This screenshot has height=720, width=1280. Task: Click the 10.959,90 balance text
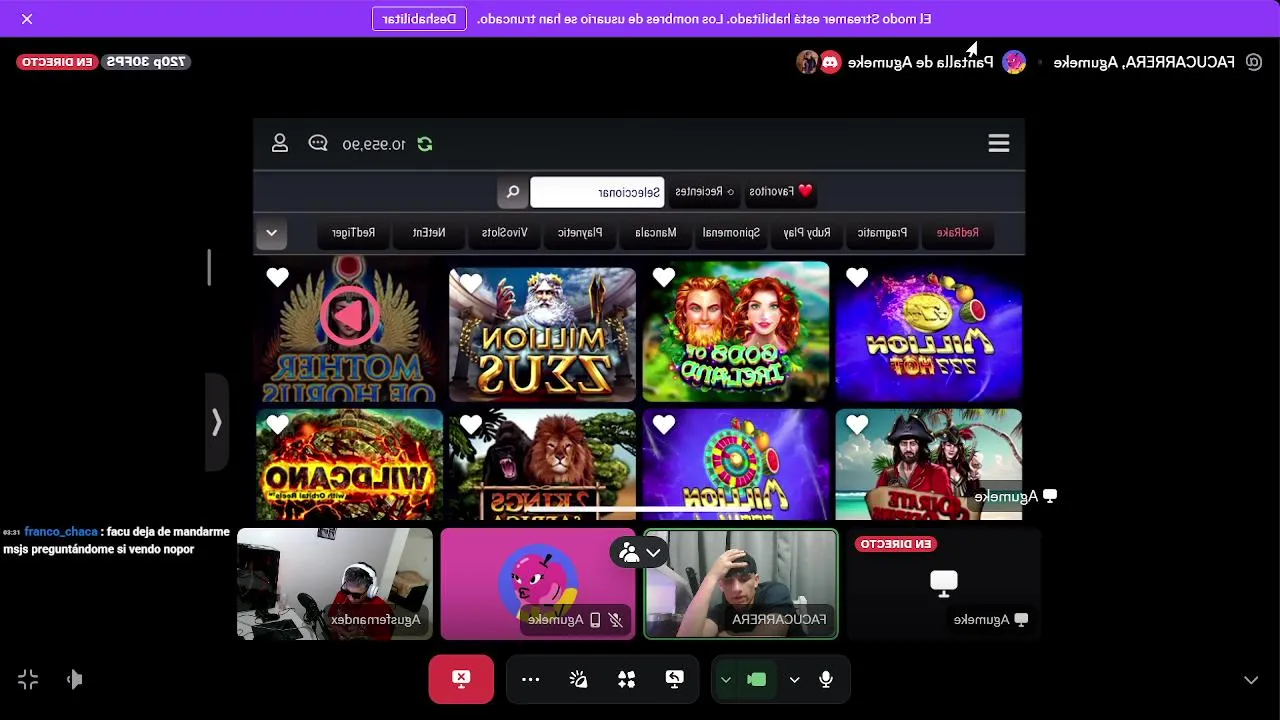pyautogui.click(x=374, y=144)
